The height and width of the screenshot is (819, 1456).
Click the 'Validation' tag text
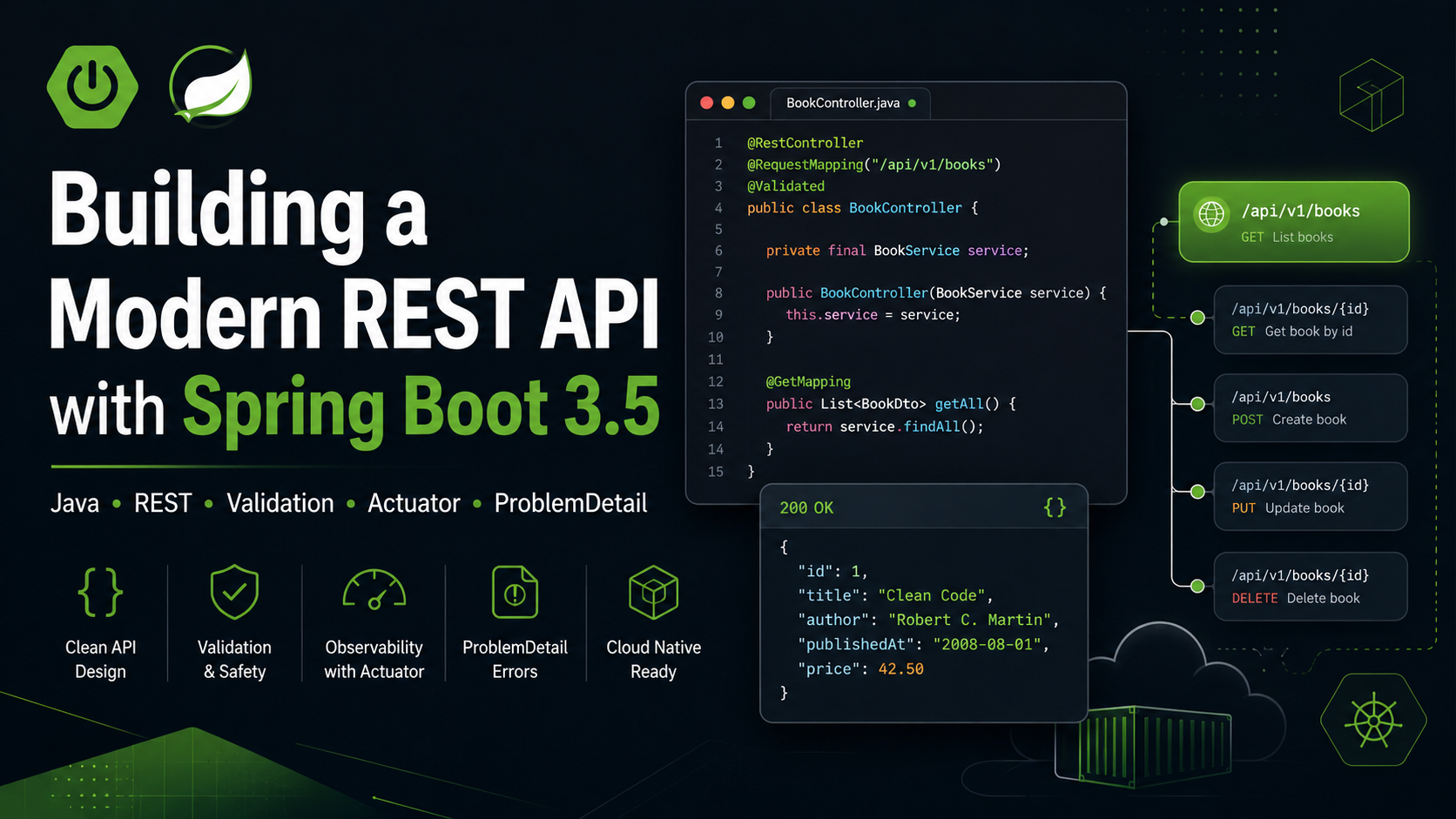click(x=280, y=503)
